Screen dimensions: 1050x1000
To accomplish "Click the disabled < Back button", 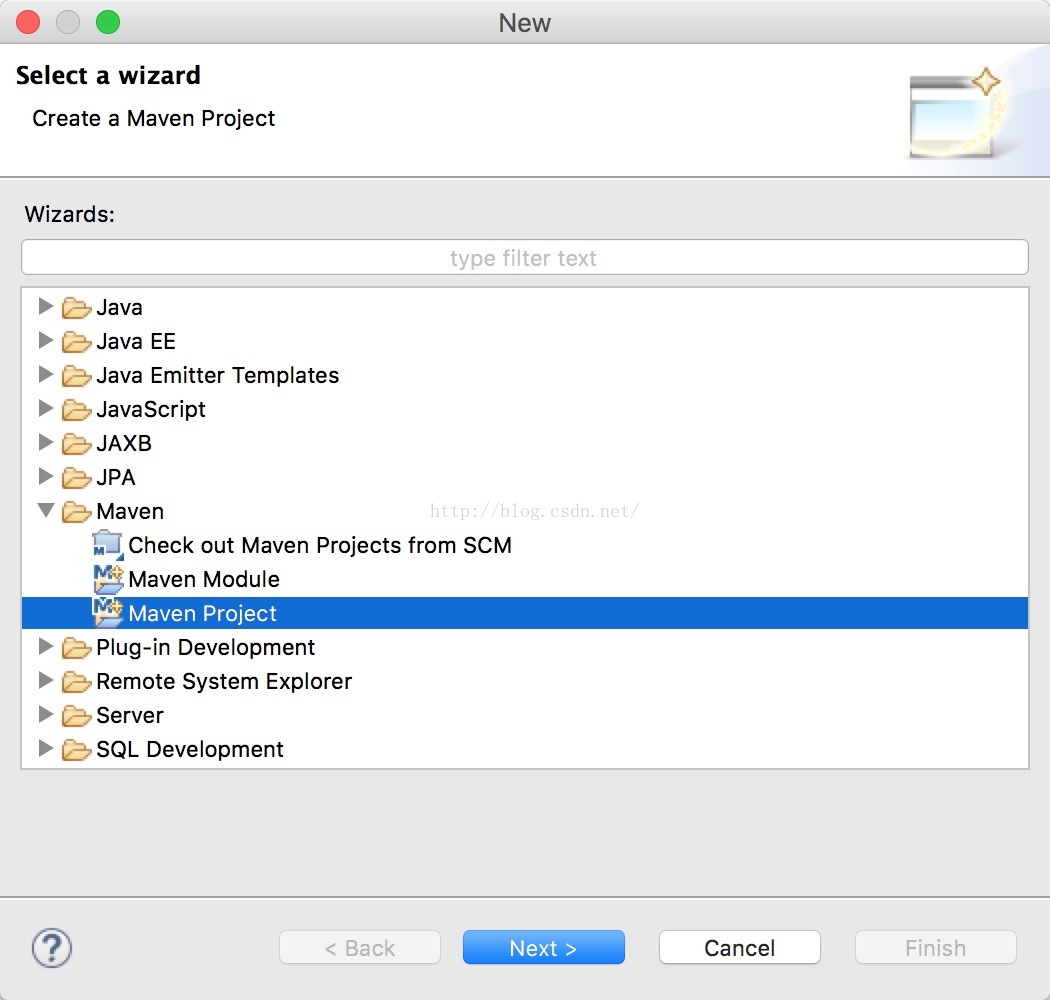I will (360, 948).
